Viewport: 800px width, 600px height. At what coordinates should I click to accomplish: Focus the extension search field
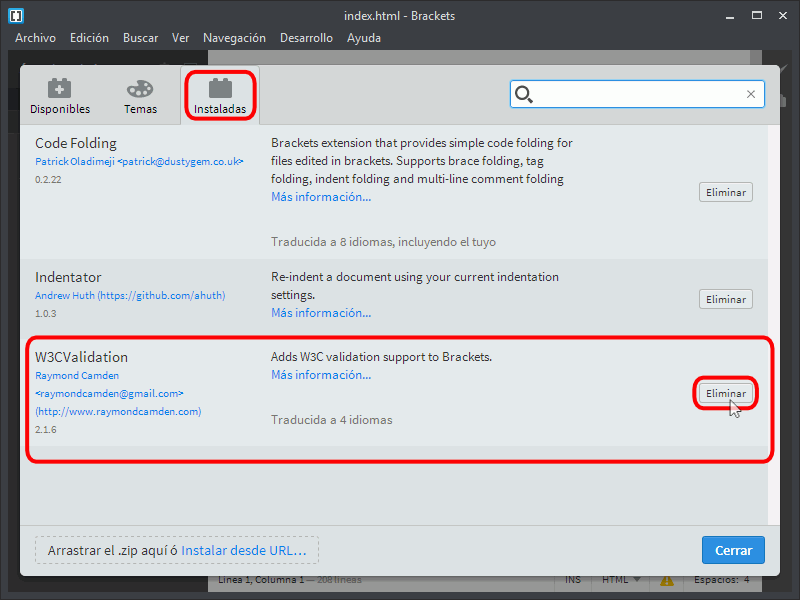click(637, 94)
